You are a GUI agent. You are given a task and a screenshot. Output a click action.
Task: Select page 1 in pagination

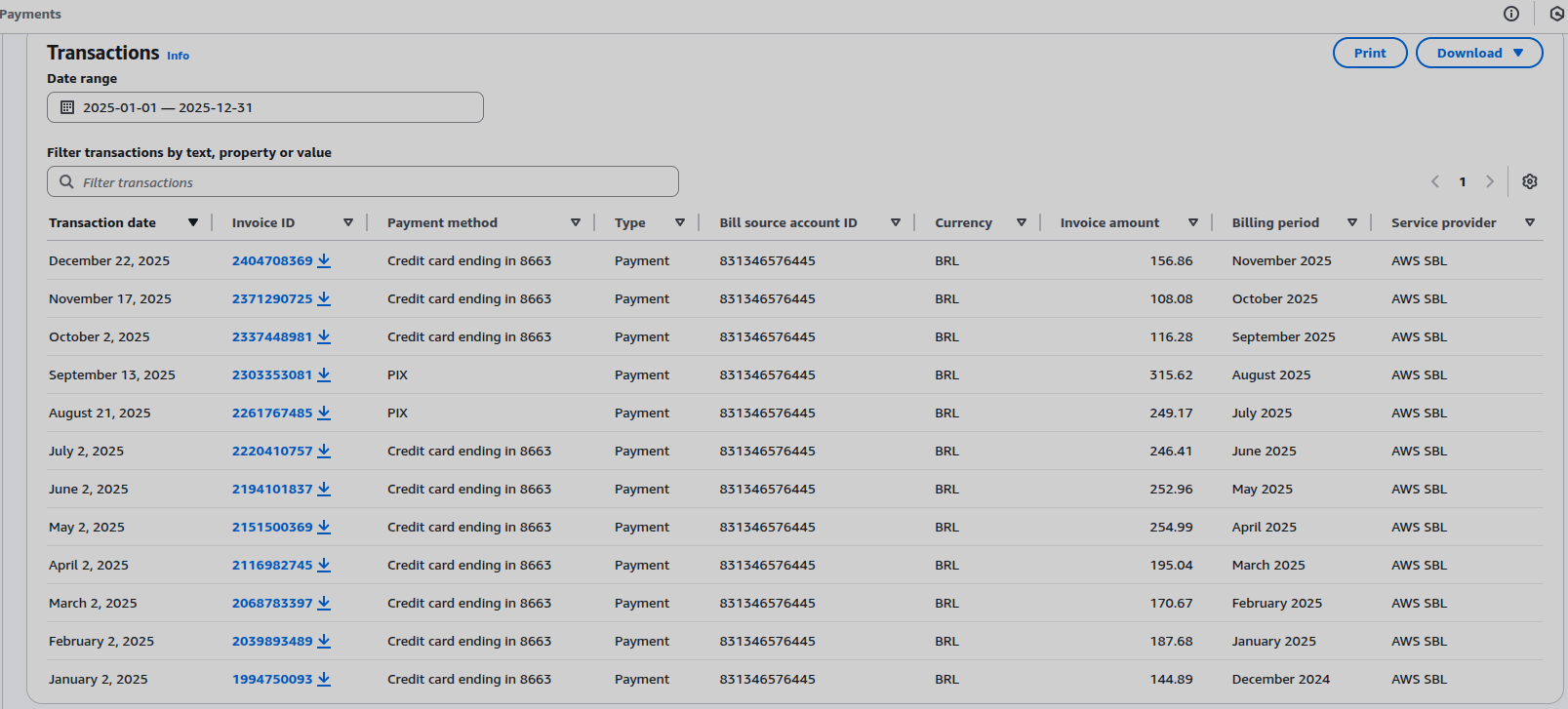pyautogui.click(x=1462, y=181)
